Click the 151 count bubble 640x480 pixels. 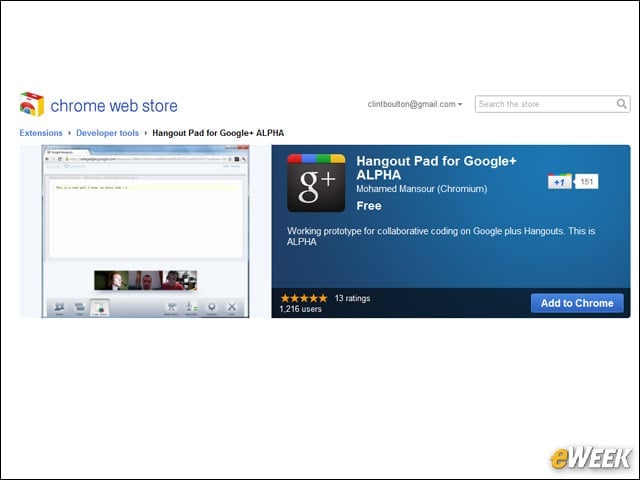[587, 182]
